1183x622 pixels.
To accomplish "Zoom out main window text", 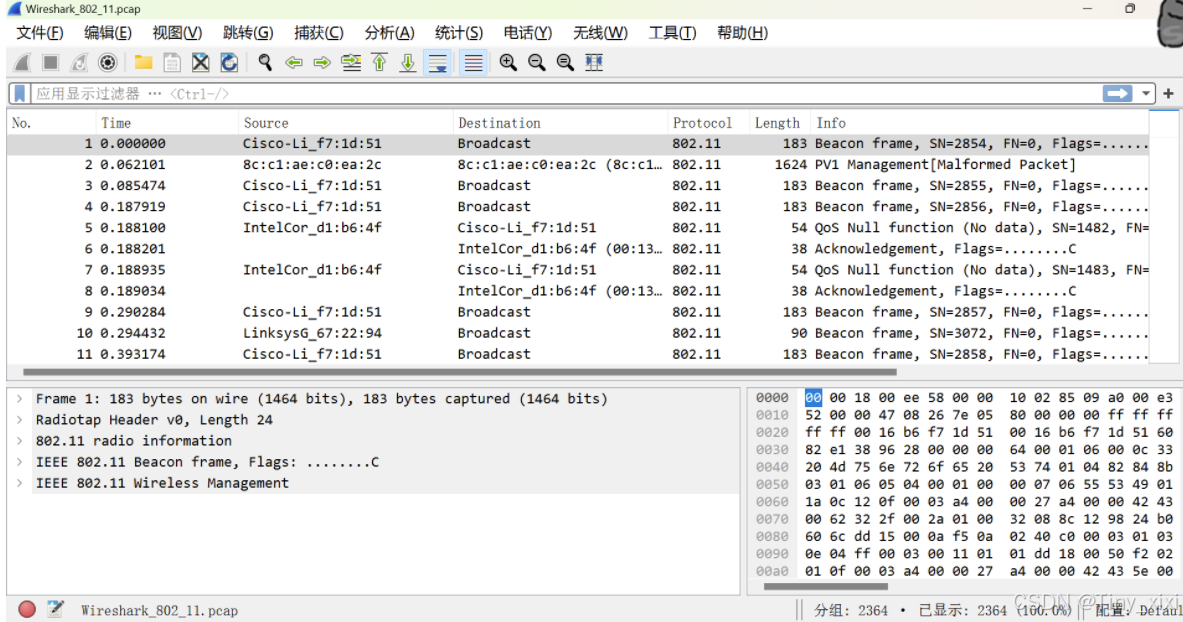I will (x=536, y=63).
